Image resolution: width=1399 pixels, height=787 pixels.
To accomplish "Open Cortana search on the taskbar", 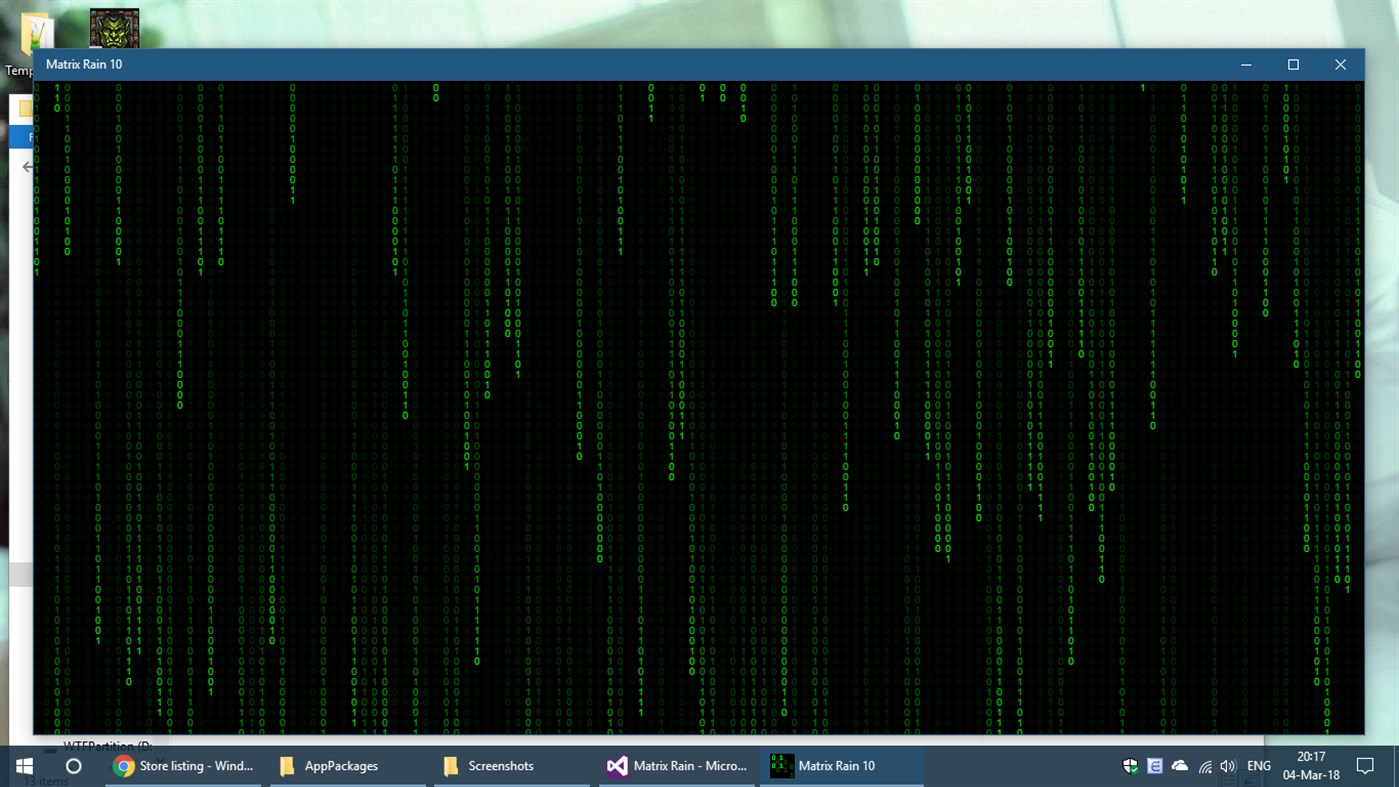I will (73, 766).
